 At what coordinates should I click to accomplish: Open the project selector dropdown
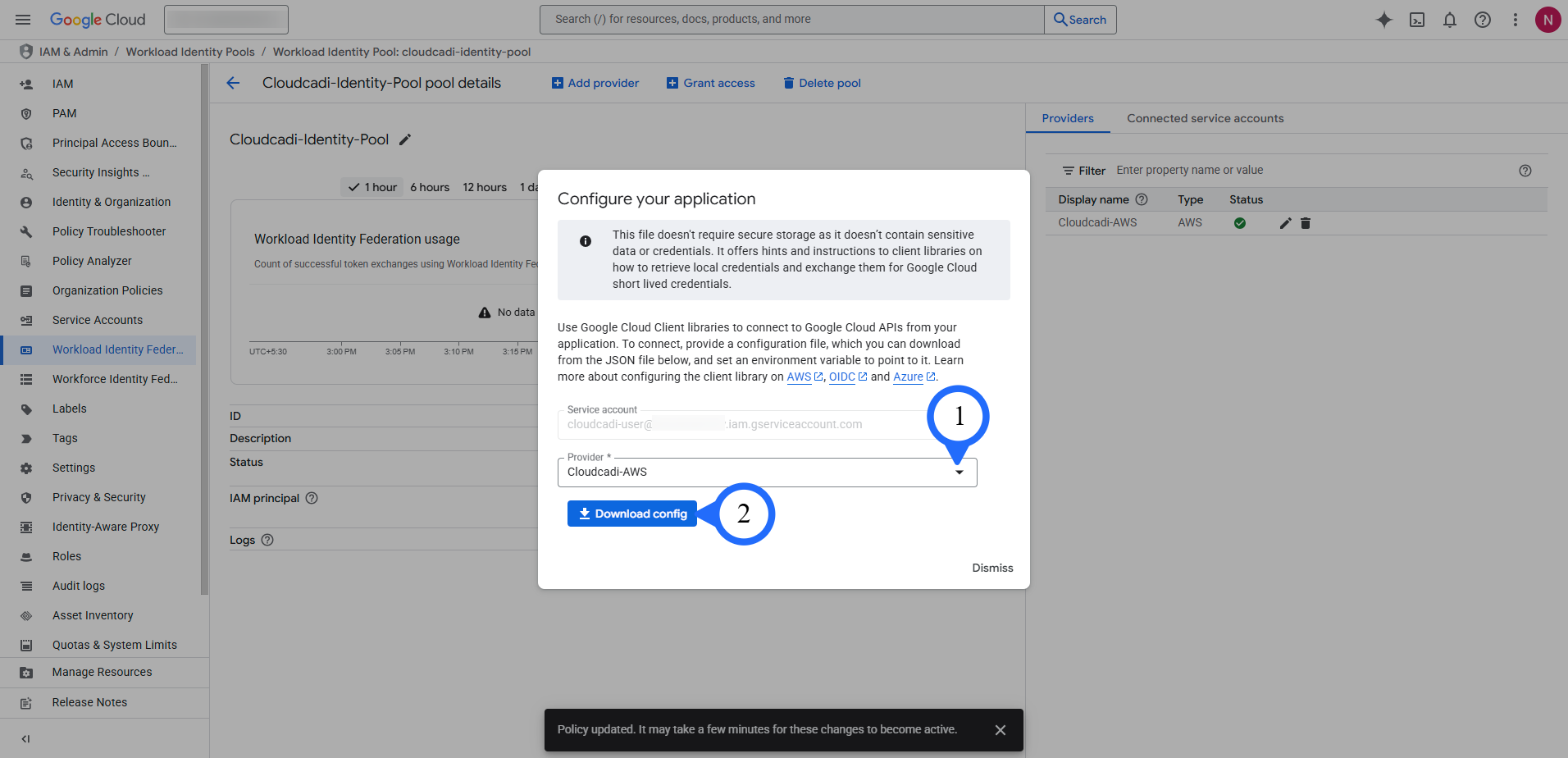pyautogui.click(x=226, y=20)
